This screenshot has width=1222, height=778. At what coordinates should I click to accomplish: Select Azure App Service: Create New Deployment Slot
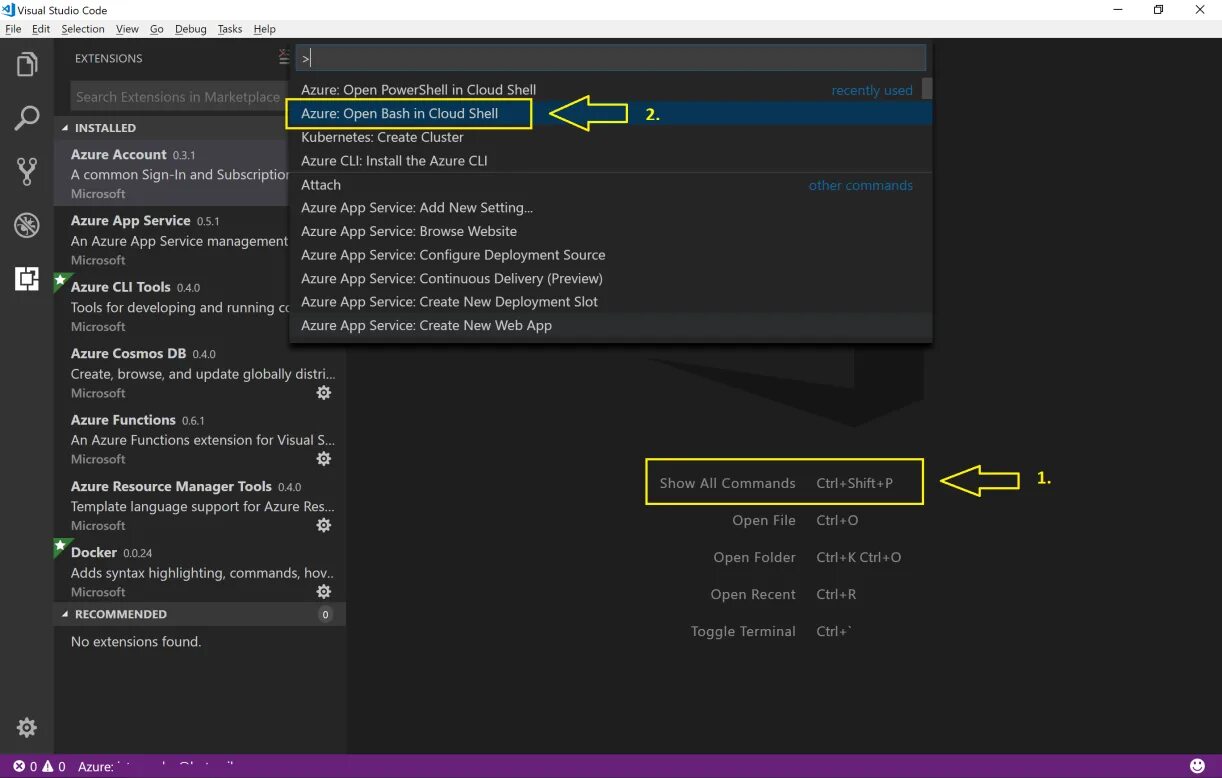tap(611, 302)
